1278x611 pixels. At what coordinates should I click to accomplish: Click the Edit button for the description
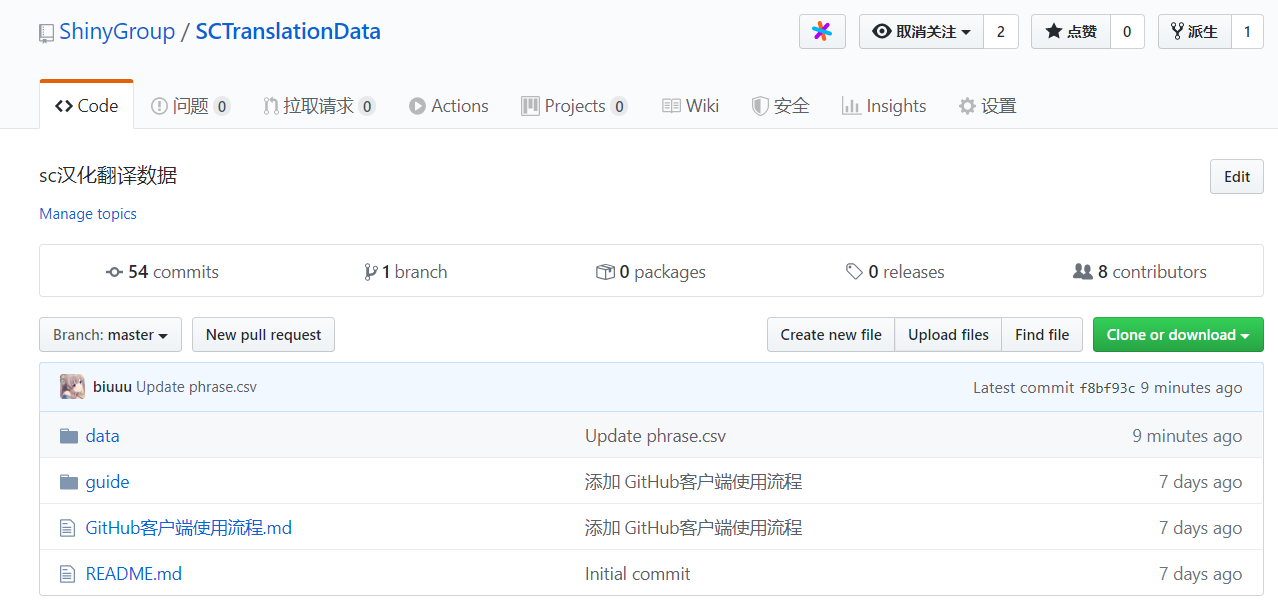click(1236, 176)
